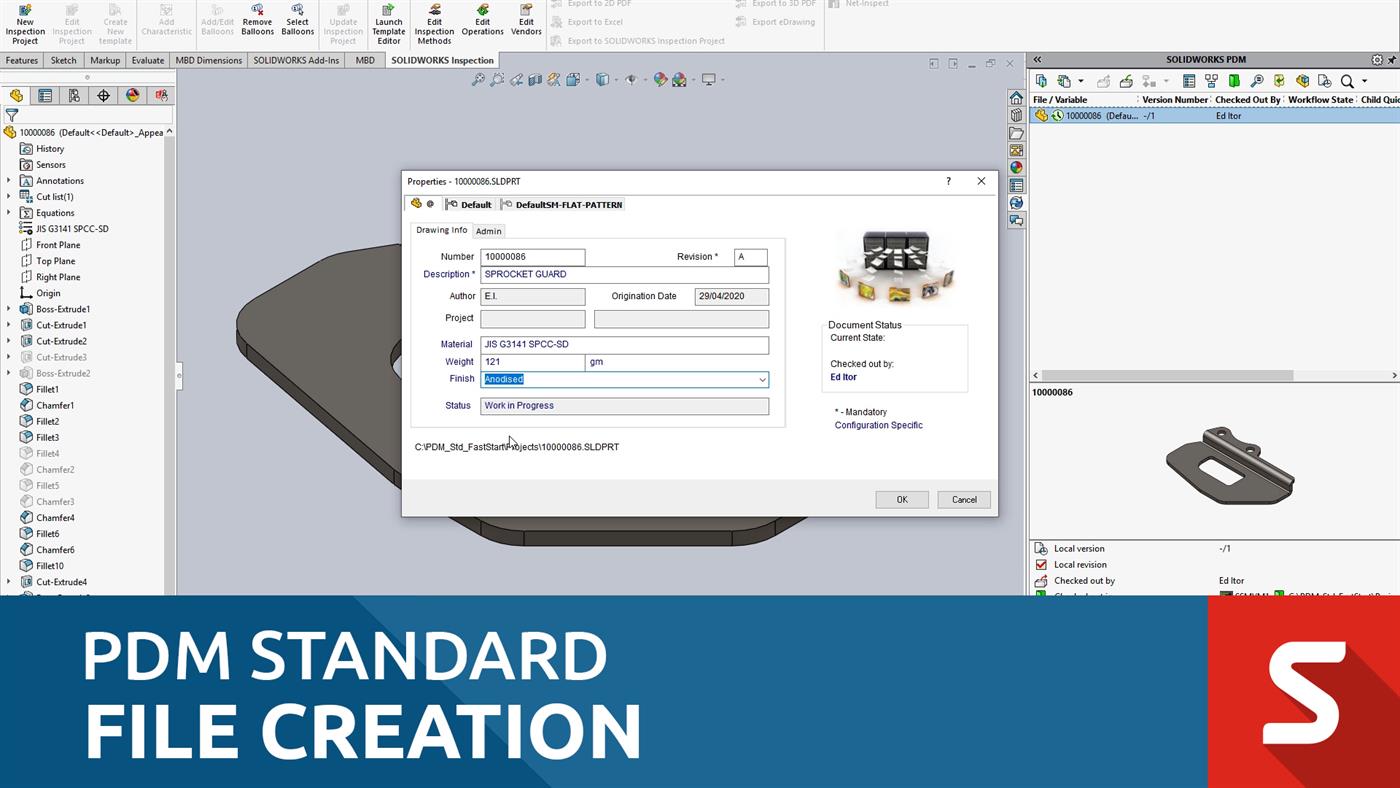Switch to the Admin tab
Viewport: 1400px width, 788px height.
point(488,231)
